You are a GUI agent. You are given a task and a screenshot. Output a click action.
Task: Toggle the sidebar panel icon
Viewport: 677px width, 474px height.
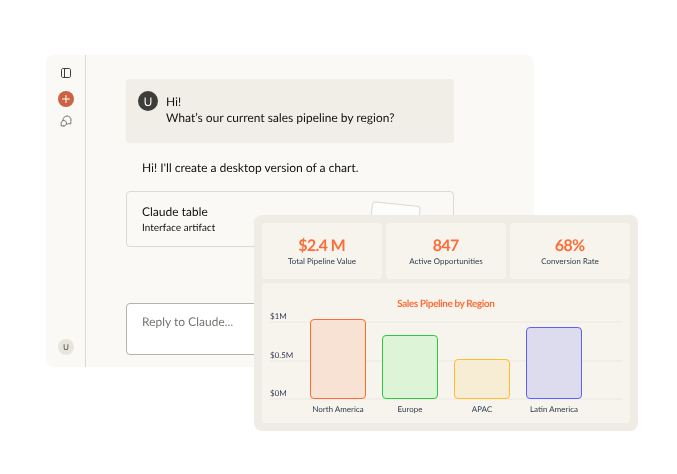point(66,73)
